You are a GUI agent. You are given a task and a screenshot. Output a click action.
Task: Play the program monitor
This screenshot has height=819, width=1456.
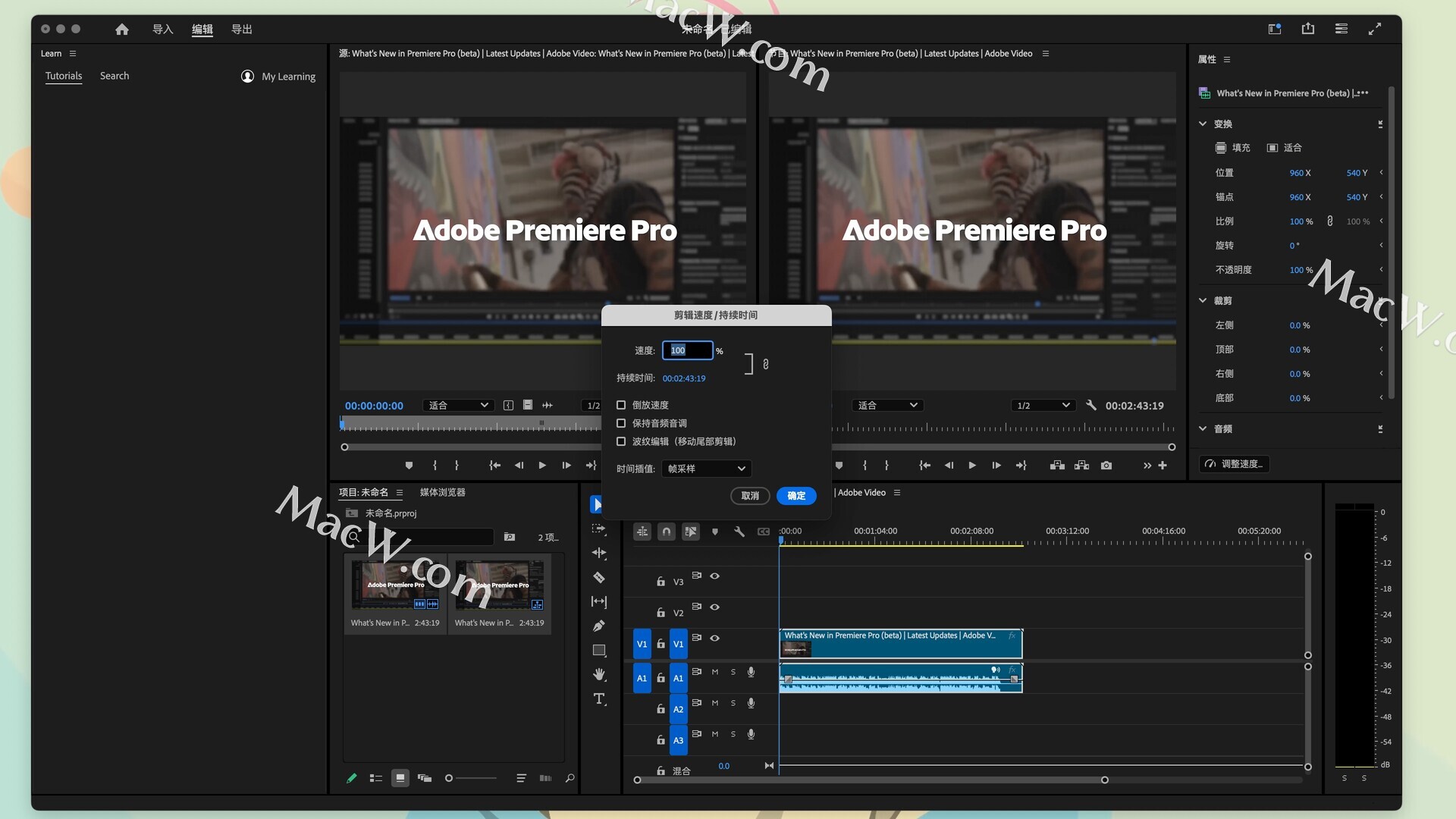pos(972,465)
